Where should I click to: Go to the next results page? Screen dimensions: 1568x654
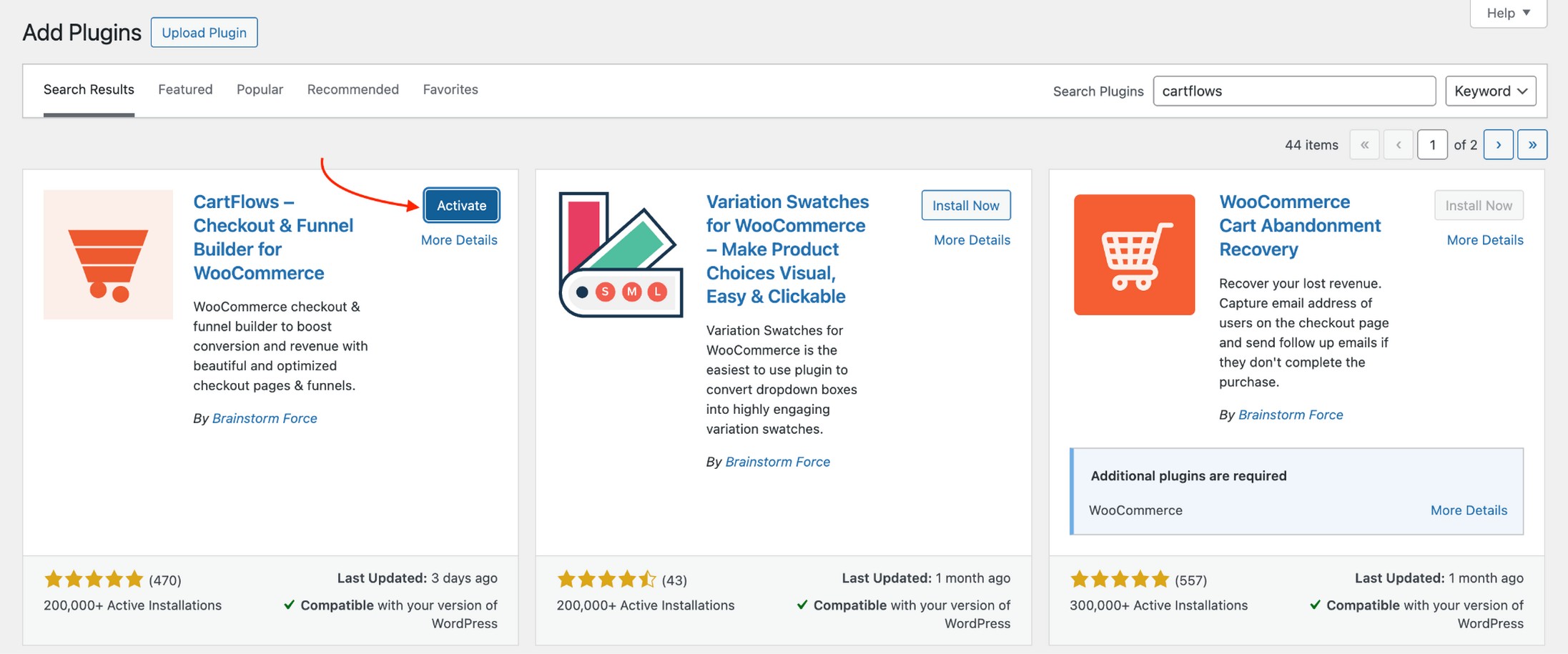point(1498,144)
